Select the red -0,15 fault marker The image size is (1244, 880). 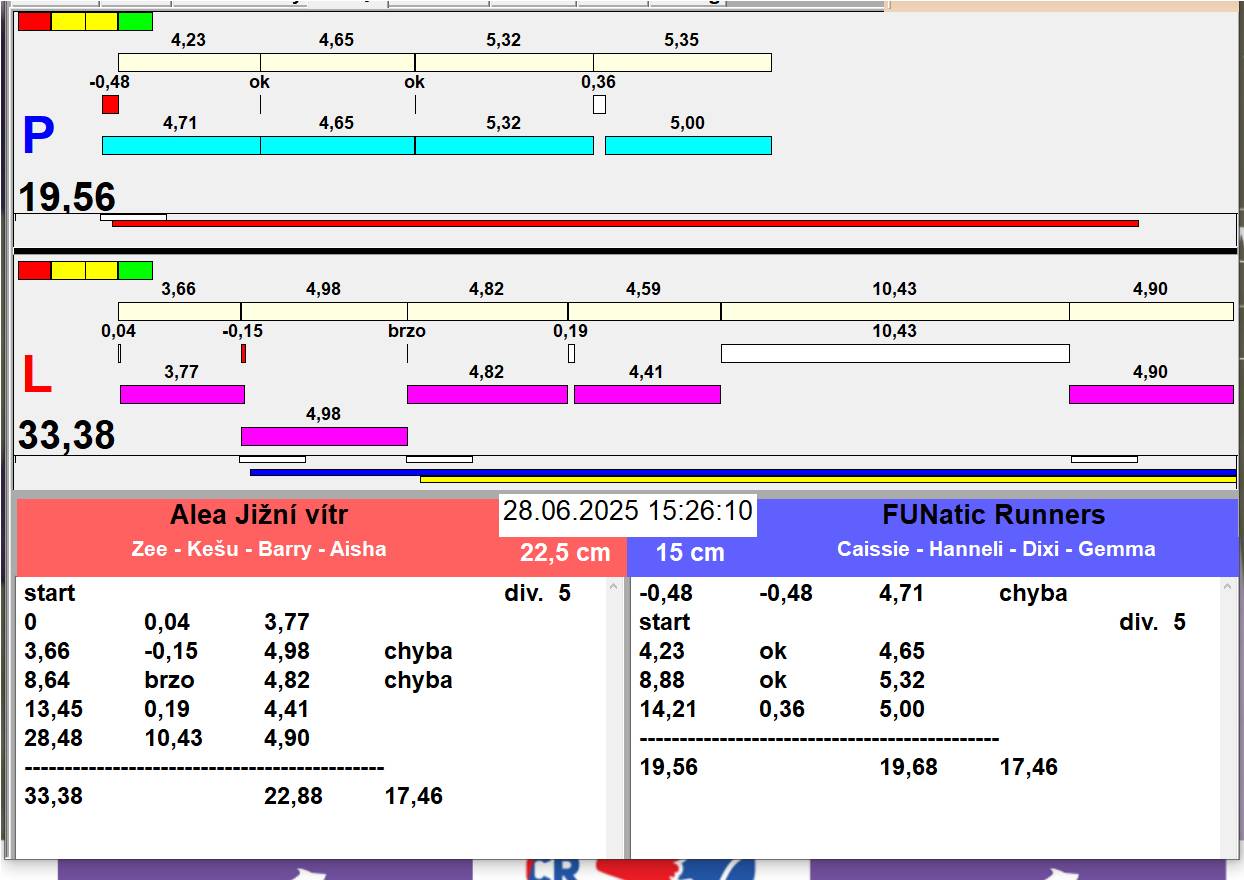pyautogui.click(x=243, y=353)
